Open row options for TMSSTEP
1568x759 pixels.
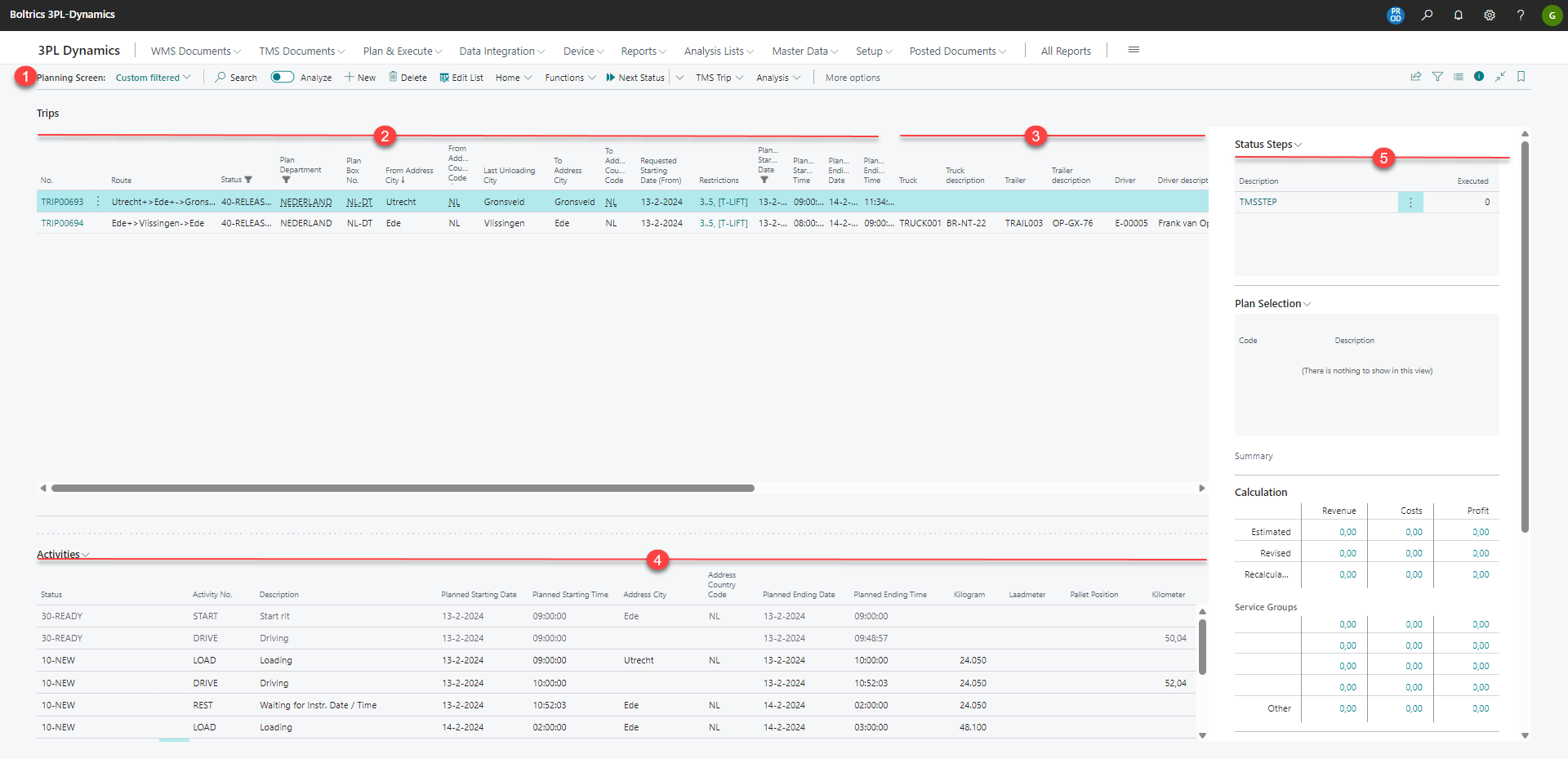coord(1410,202)
